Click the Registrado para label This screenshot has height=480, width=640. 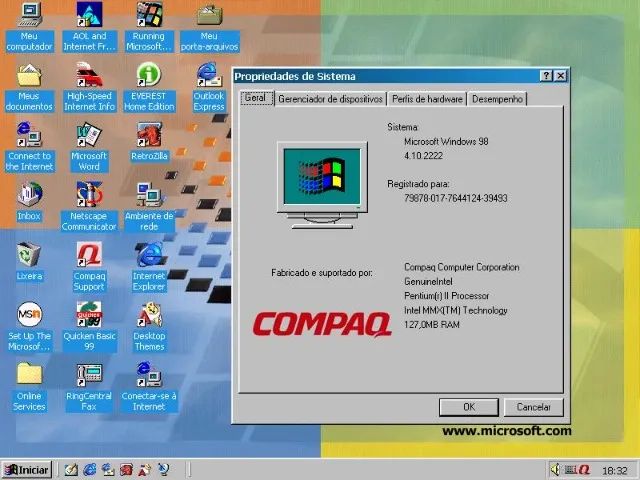point(418,184)
